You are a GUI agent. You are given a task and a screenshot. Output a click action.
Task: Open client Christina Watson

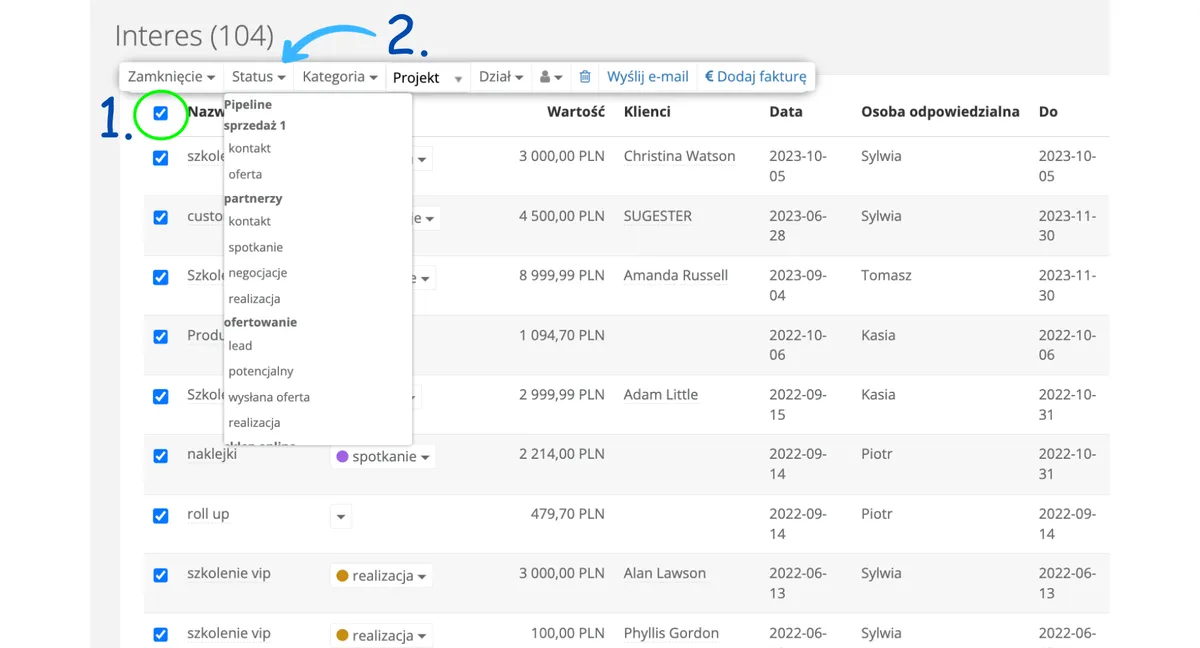coord(679,156)
